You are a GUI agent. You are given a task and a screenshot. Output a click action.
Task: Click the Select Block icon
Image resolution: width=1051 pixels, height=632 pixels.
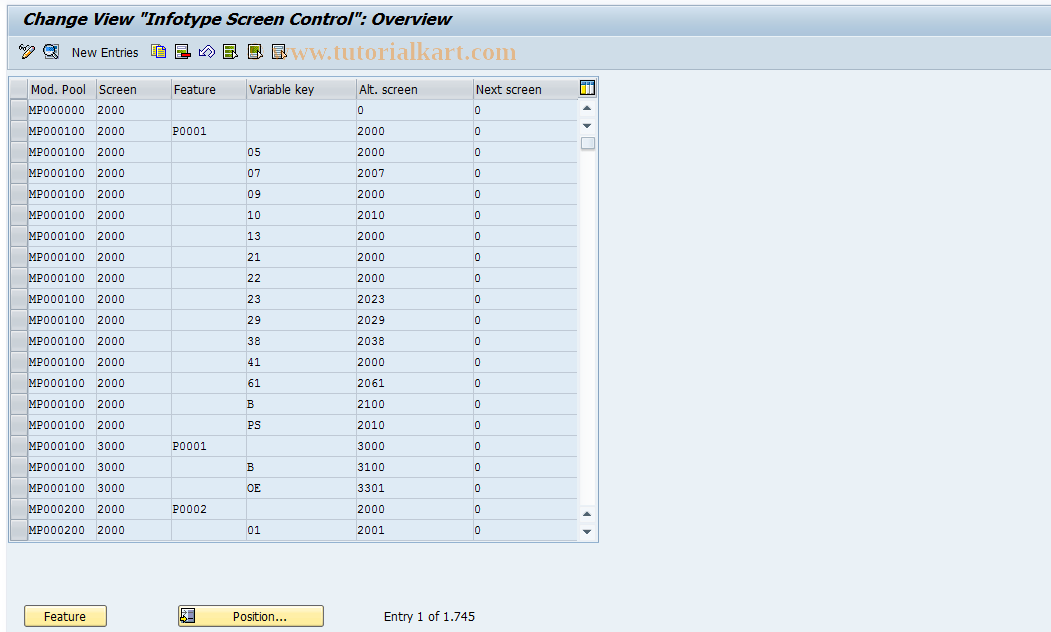click(255, 52)
